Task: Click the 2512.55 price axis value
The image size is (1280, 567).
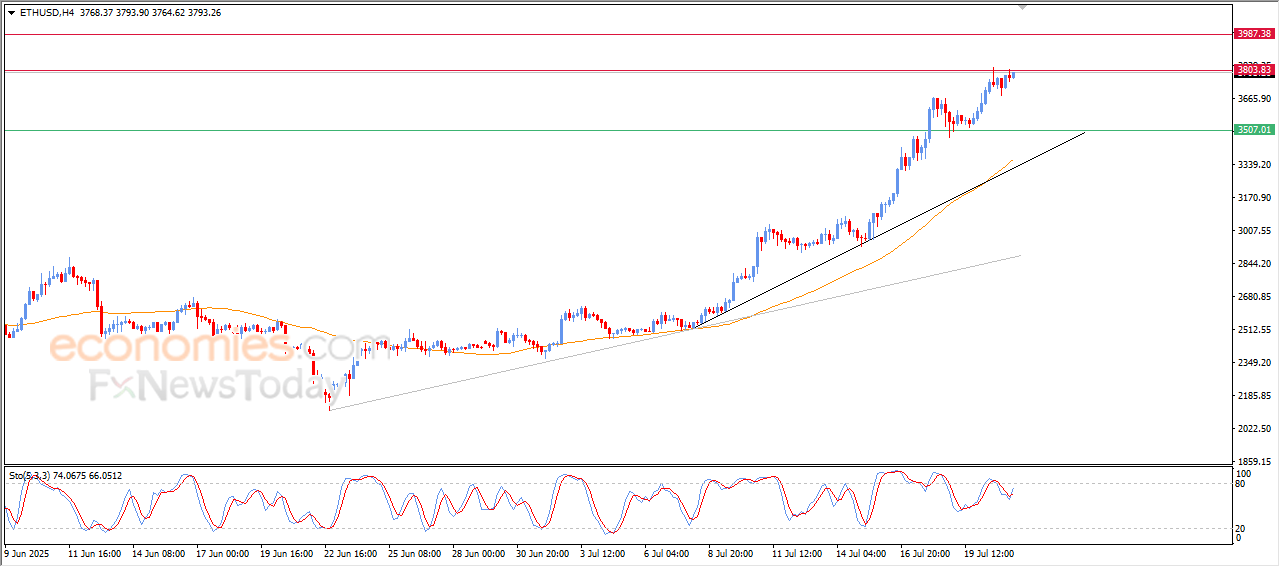Action: (1254, 330)
